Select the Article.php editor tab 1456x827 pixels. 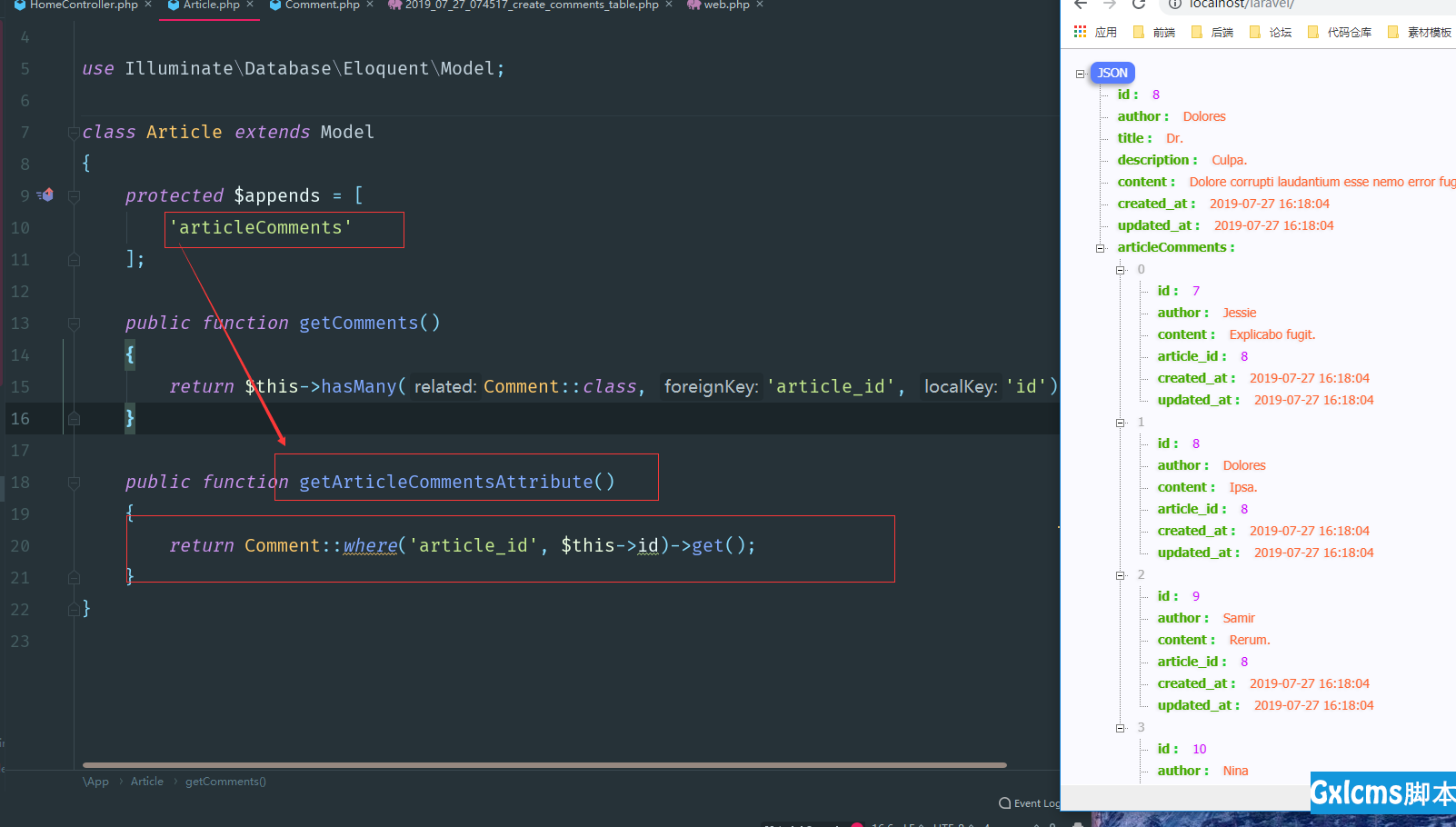pos(209,5)
